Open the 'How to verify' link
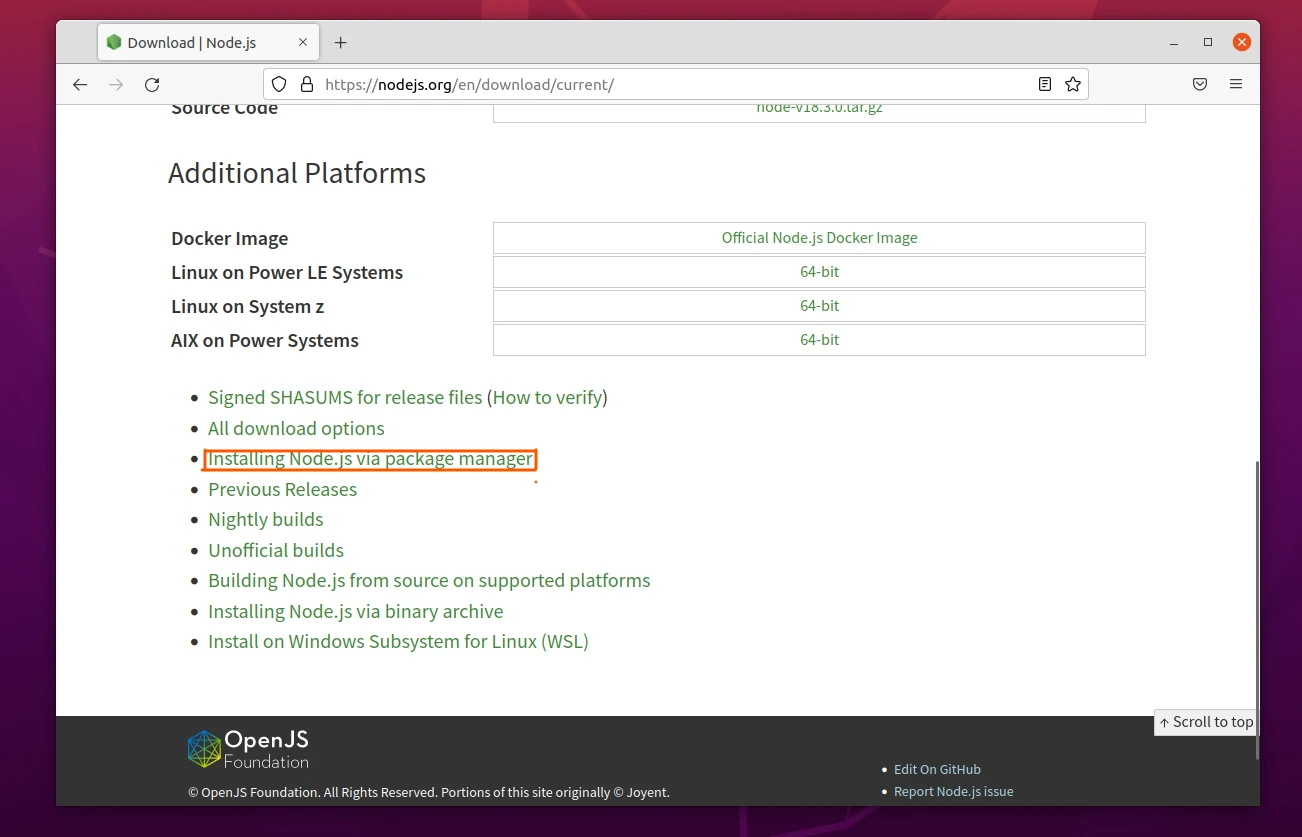 click(547, 397)
